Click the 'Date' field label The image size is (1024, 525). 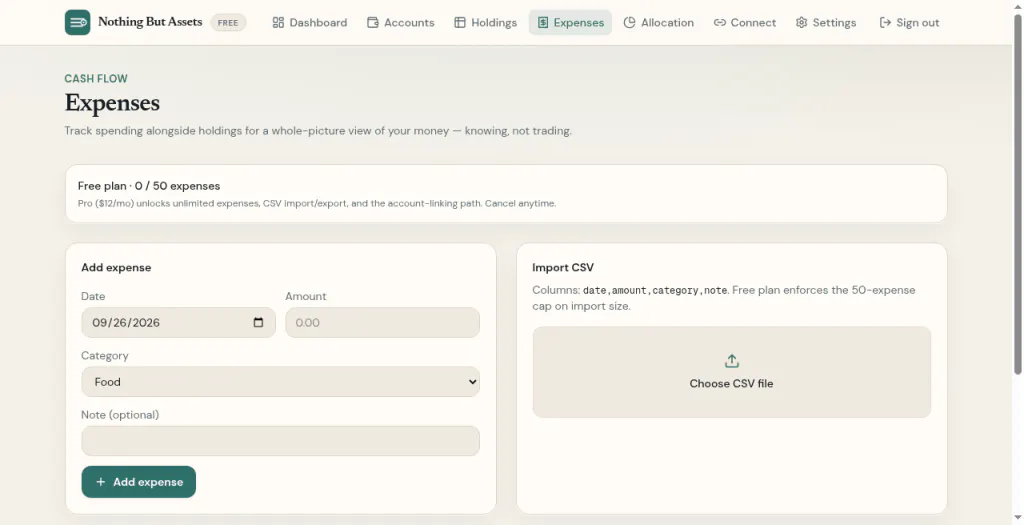[93, 296]
